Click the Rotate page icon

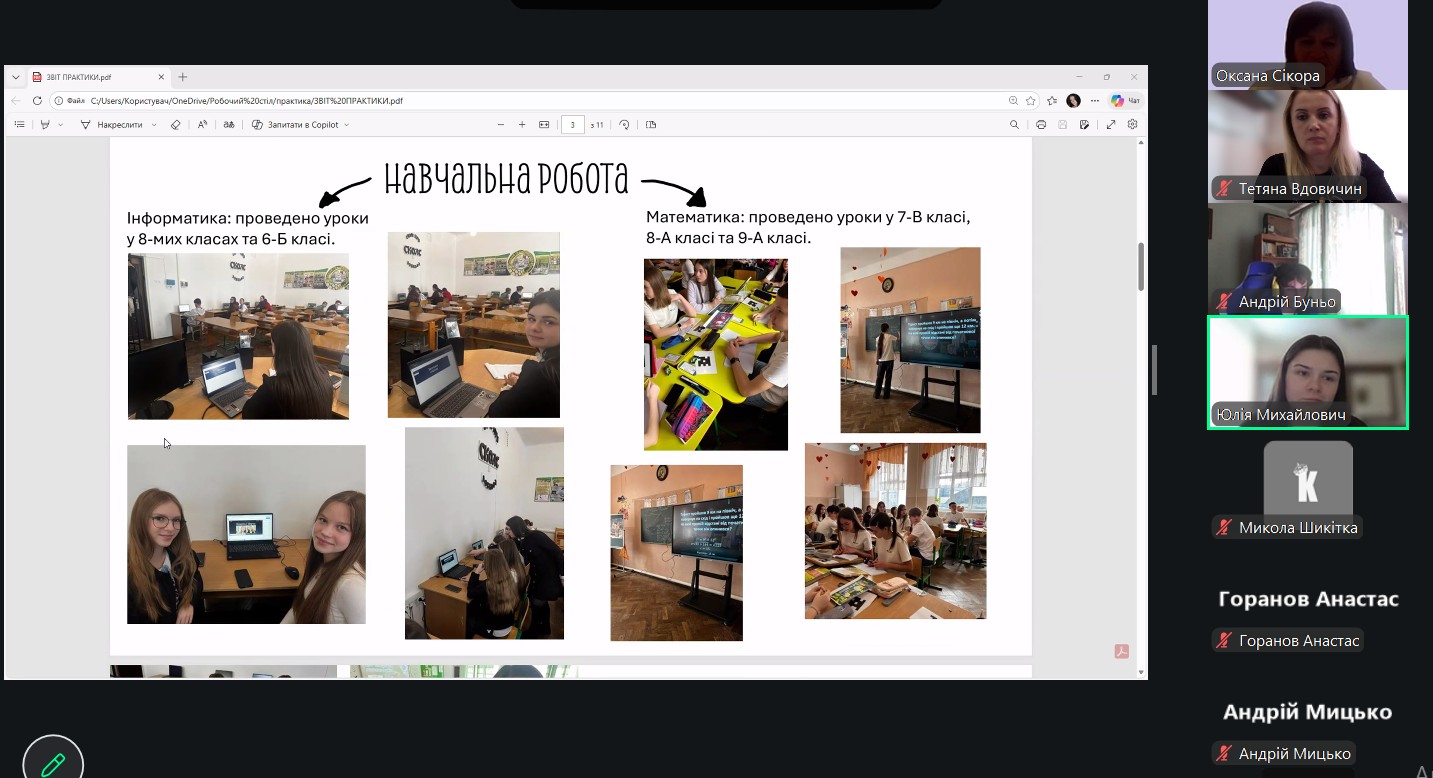[625, 125]
